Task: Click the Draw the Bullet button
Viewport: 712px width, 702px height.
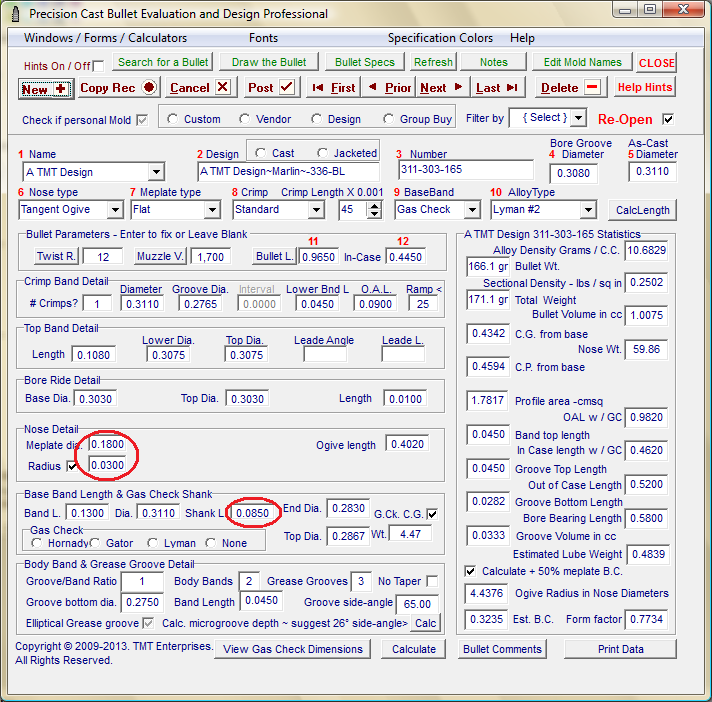Action: click(x=269, y=62)
